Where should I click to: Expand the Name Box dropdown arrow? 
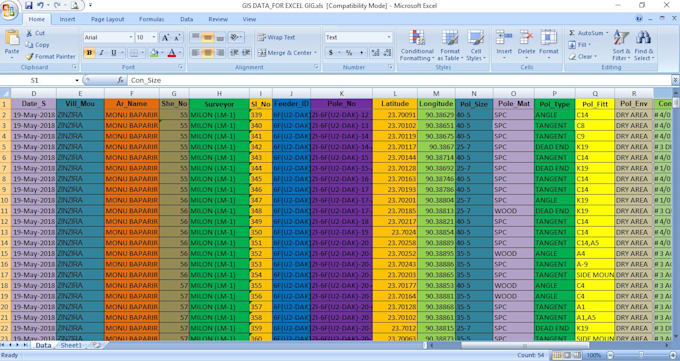pyautogui.click(x=77, y=81)
